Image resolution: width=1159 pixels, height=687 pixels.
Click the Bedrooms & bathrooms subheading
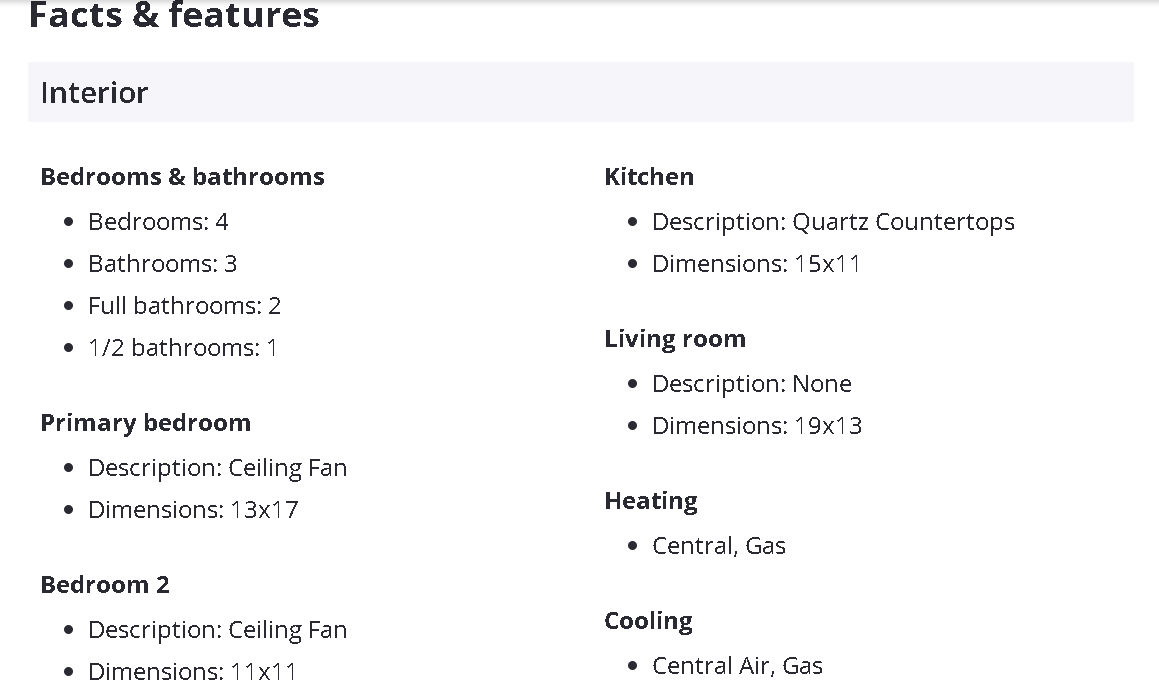coord(182,177)
